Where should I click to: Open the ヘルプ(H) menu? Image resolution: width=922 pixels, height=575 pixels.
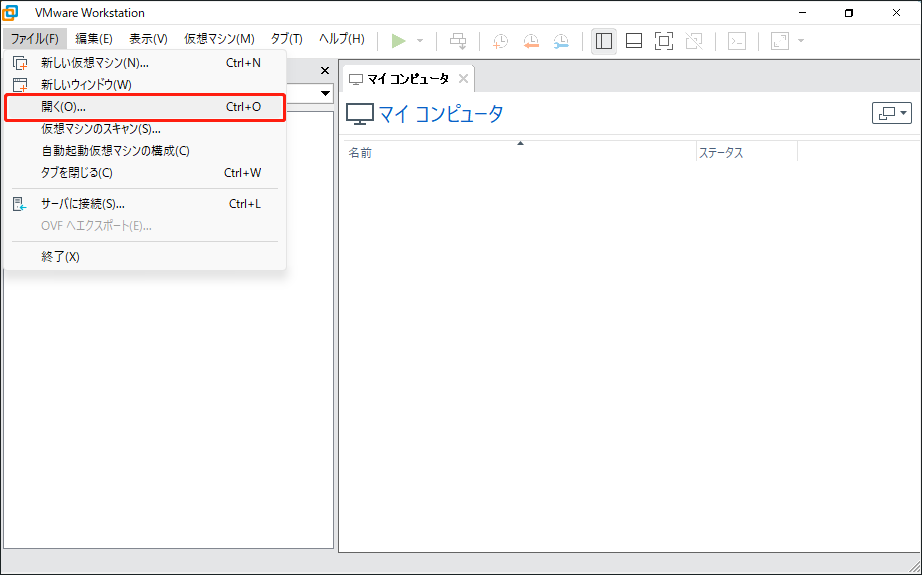[342, 39]
